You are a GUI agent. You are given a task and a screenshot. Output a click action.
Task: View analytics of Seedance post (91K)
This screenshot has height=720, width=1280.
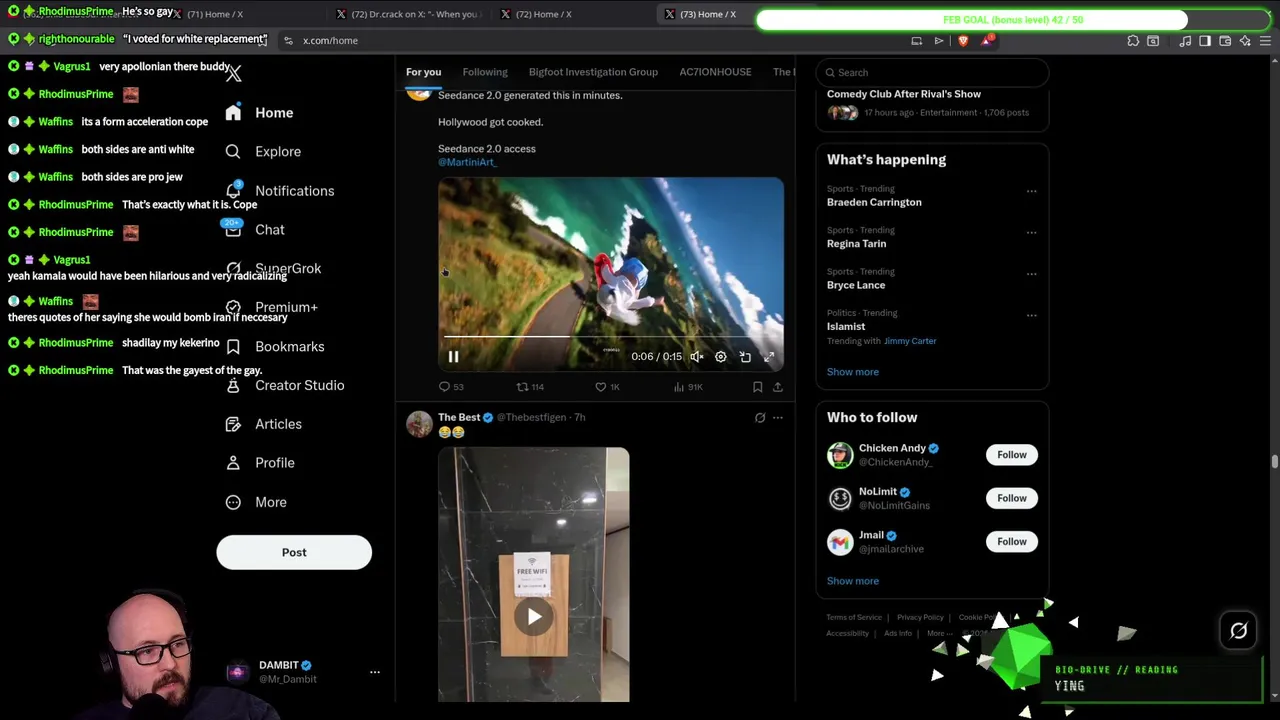click(688, 387)
